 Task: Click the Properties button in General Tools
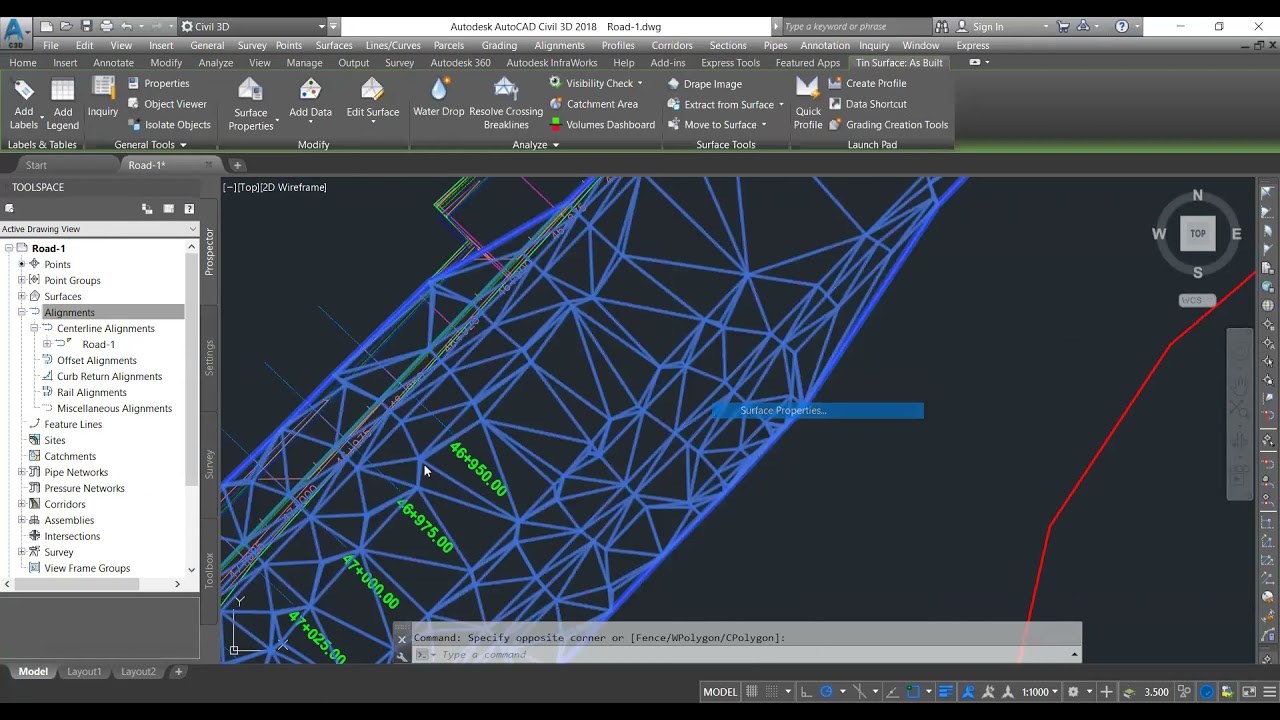click(x=159, y=83)
